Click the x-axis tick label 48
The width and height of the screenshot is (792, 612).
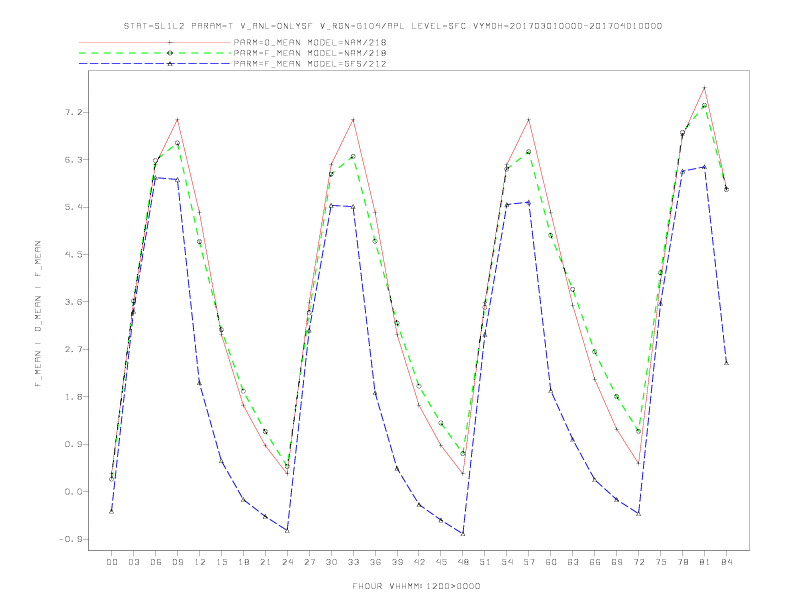pyautogui.click(x=463, y=562)
